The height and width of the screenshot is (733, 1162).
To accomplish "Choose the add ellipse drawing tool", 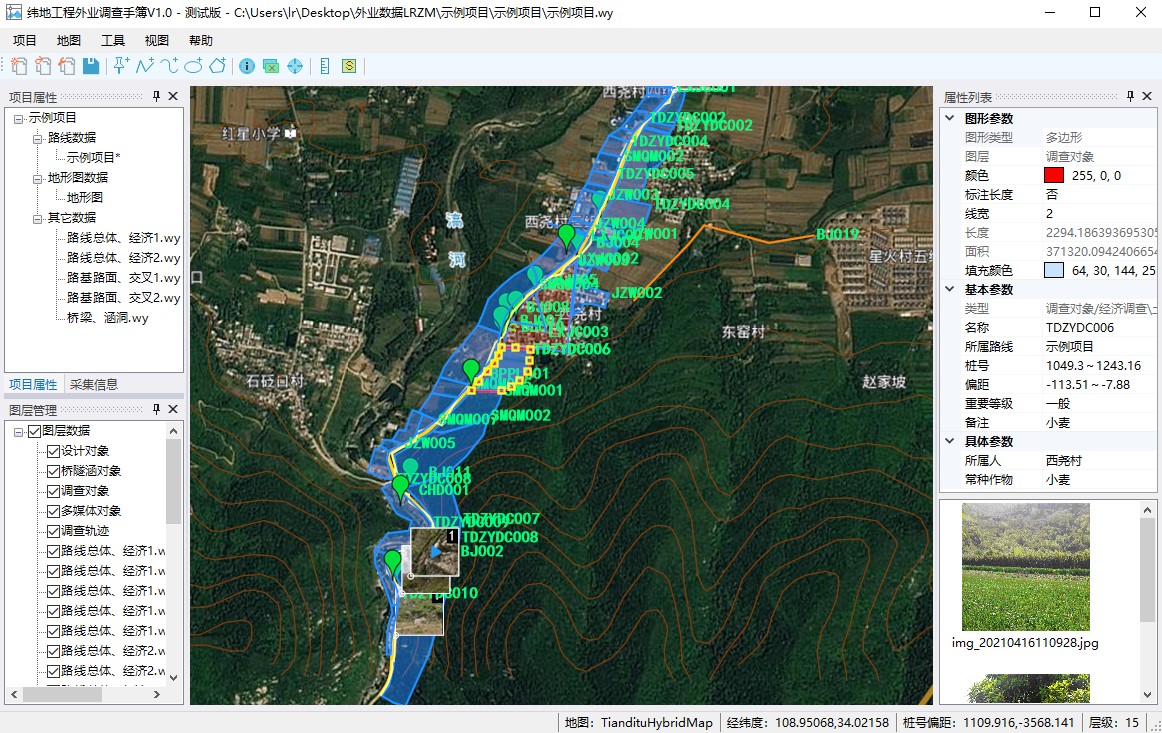I will (194, 66).
